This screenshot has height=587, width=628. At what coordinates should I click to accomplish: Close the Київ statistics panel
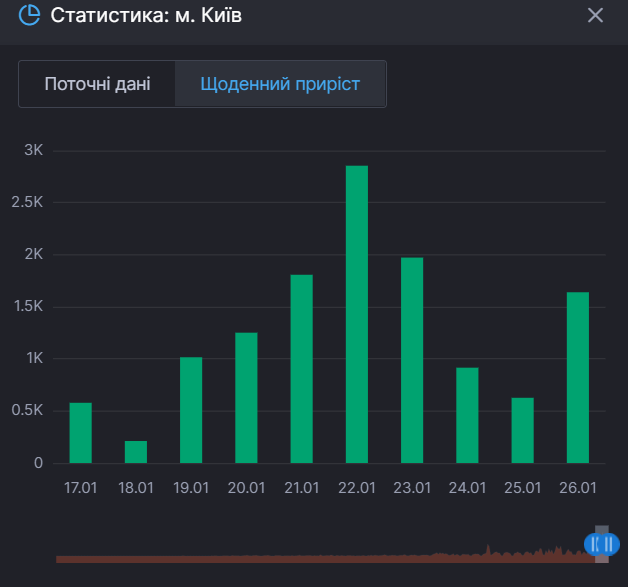coord(595,16)
